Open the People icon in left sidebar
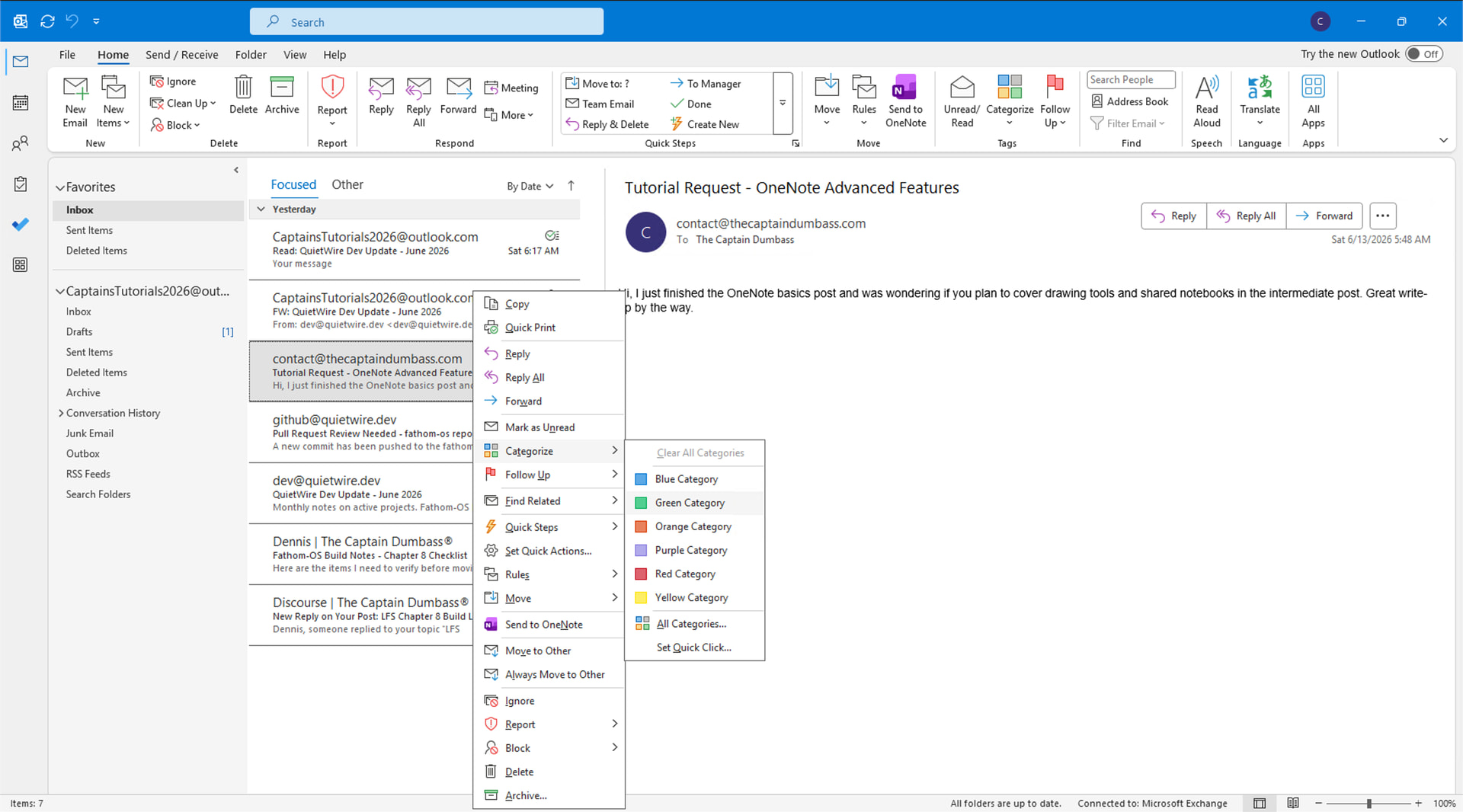1463x812 pixels. coord(21,143)
